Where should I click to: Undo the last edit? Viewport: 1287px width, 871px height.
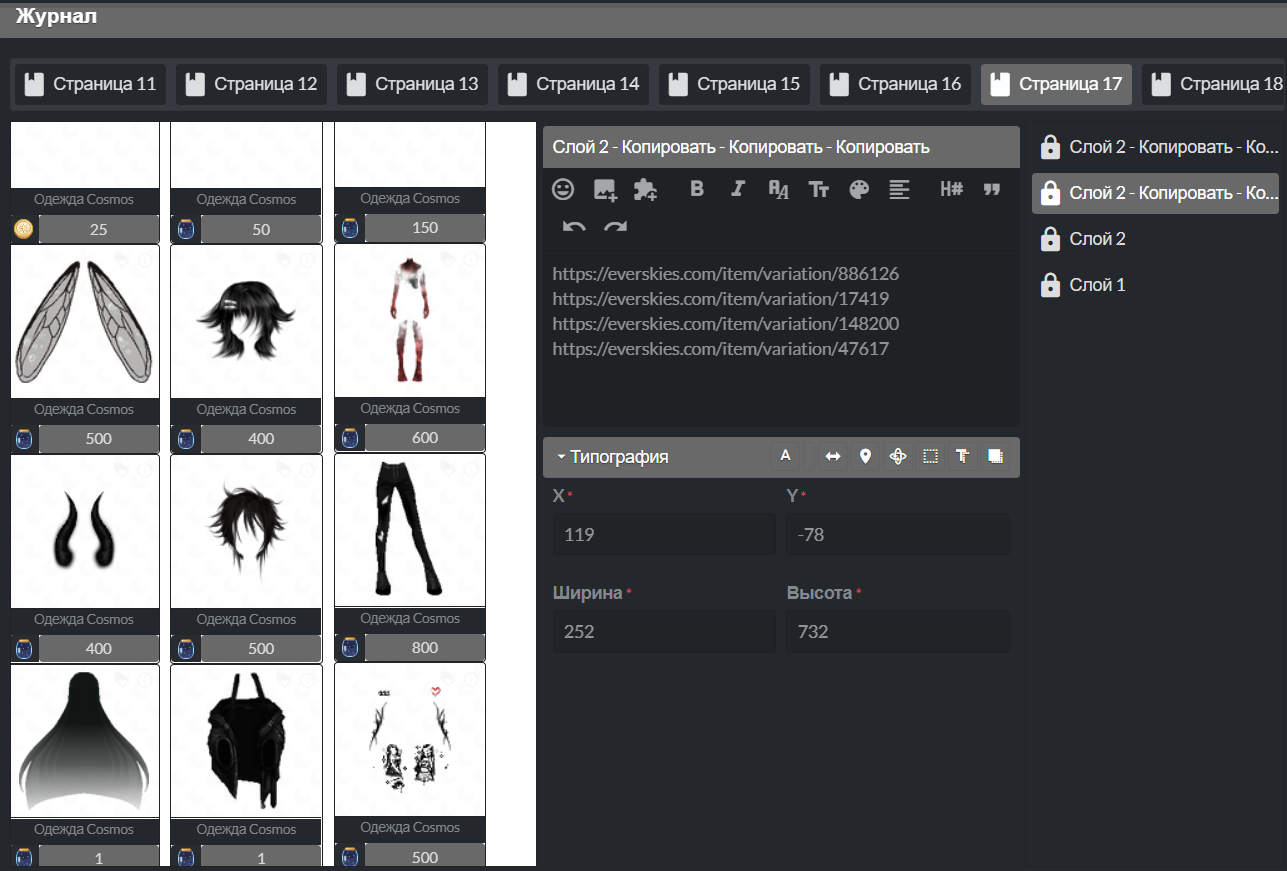574,227
